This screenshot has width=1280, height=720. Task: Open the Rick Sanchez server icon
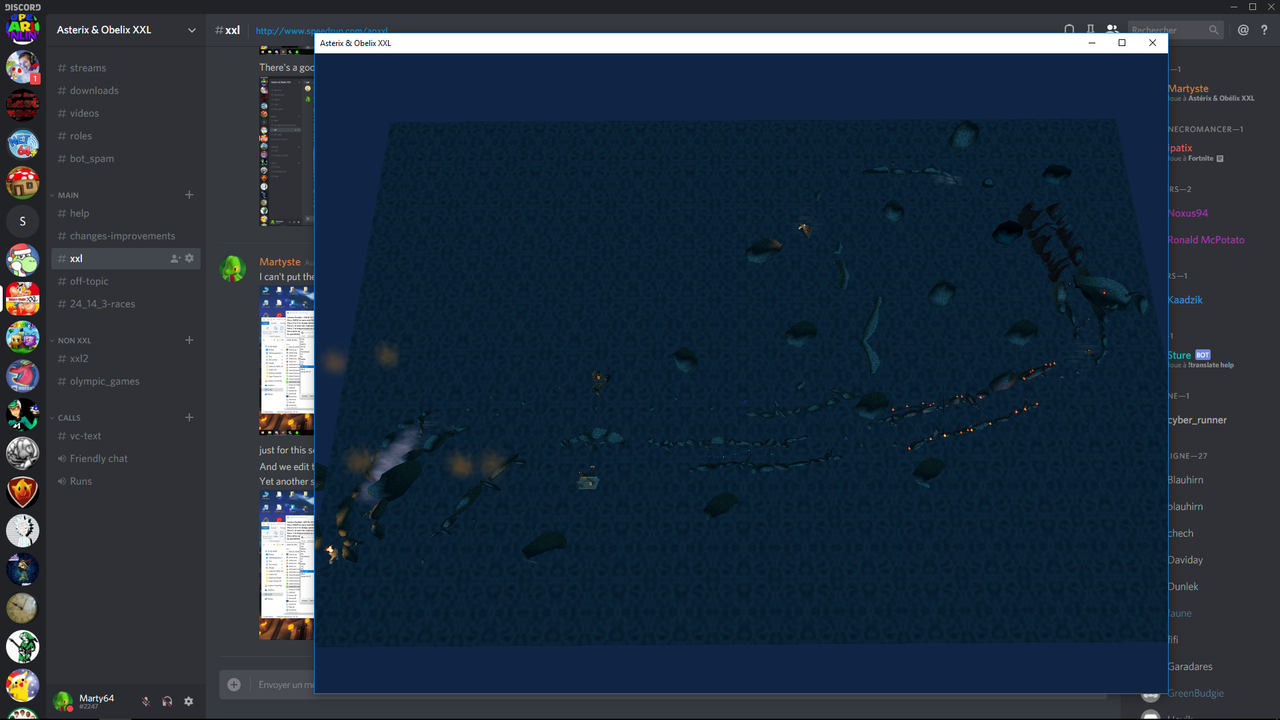(22, 530)
